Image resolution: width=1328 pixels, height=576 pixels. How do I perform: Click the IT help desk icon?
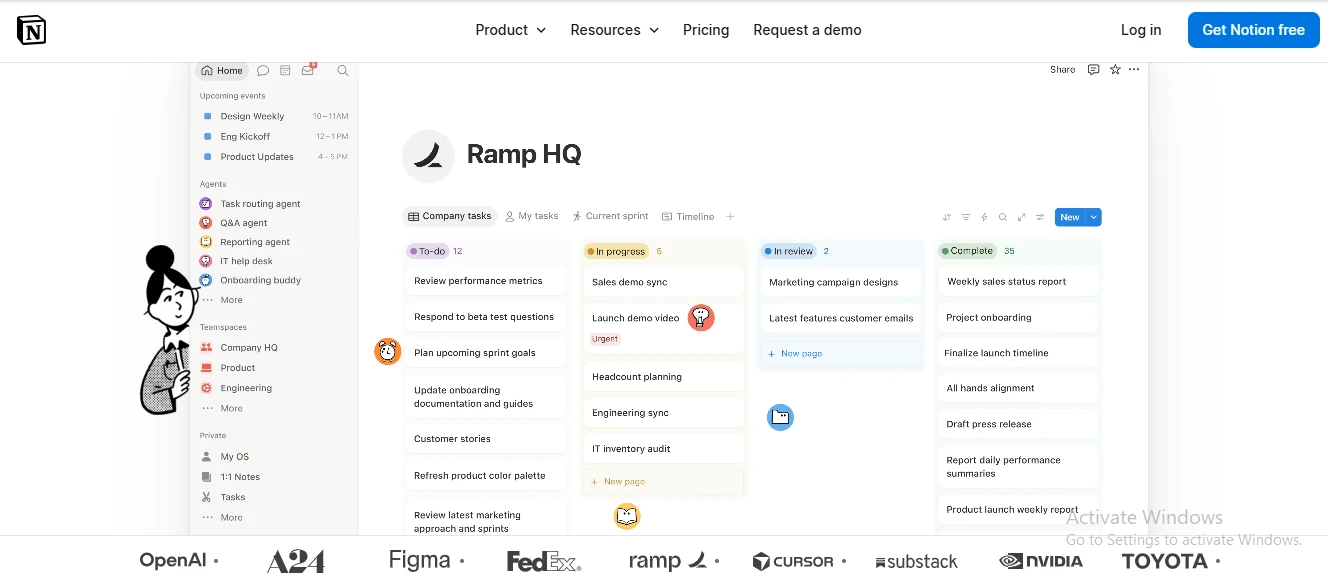(206, 261)
